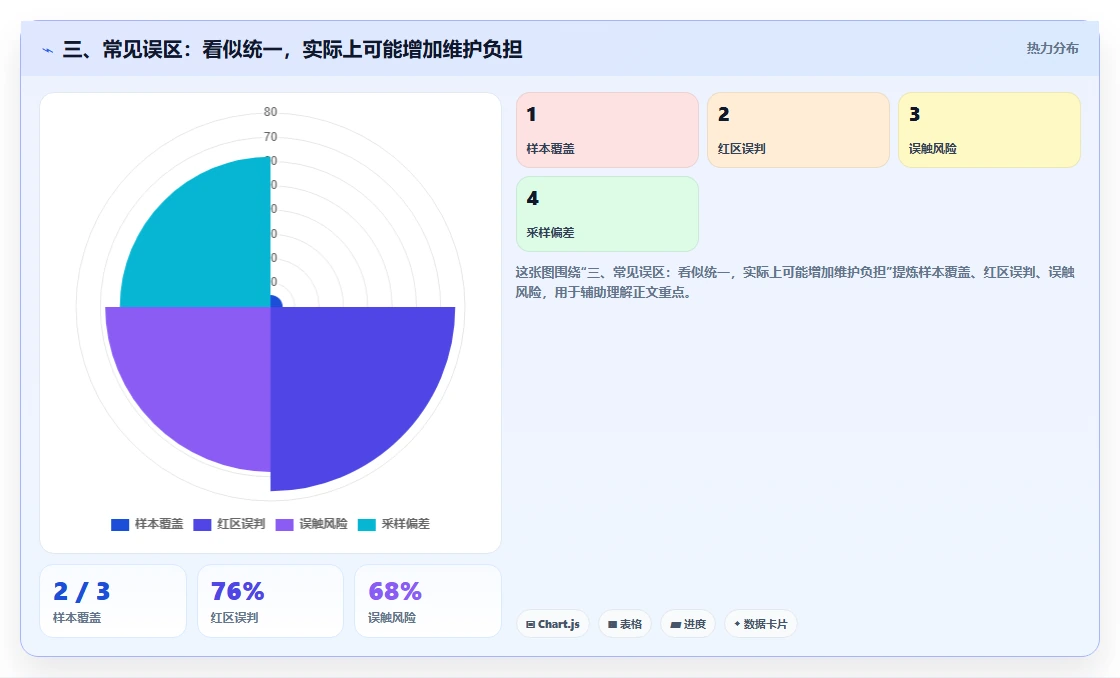This screenshot has width=1120, height=678.
Task: Click the icon inside 进度 chip
Action: pyautogui.click(x=676, y=624)
